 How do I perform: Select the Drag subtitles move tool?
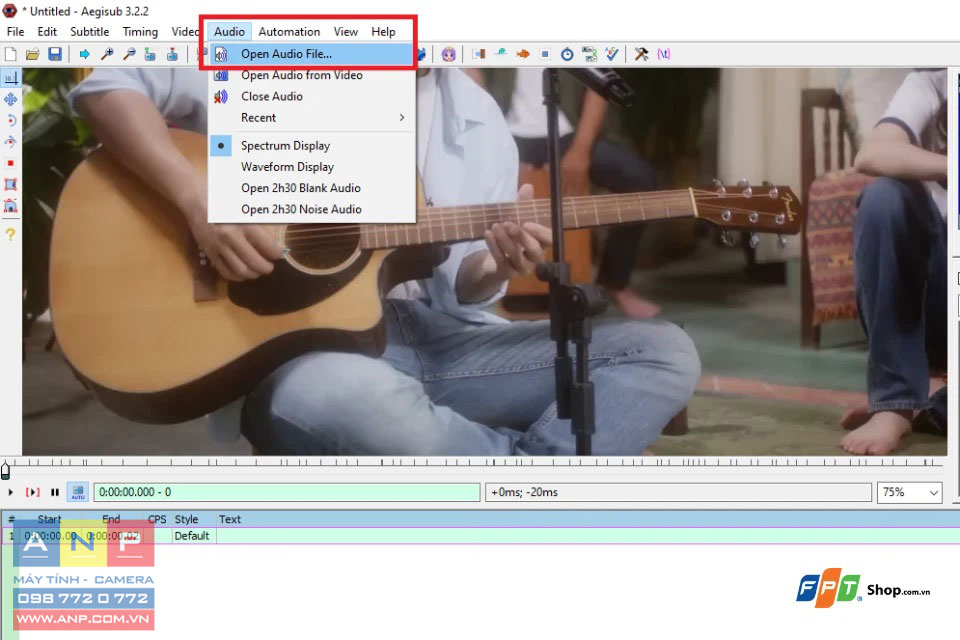click(11, 99)
